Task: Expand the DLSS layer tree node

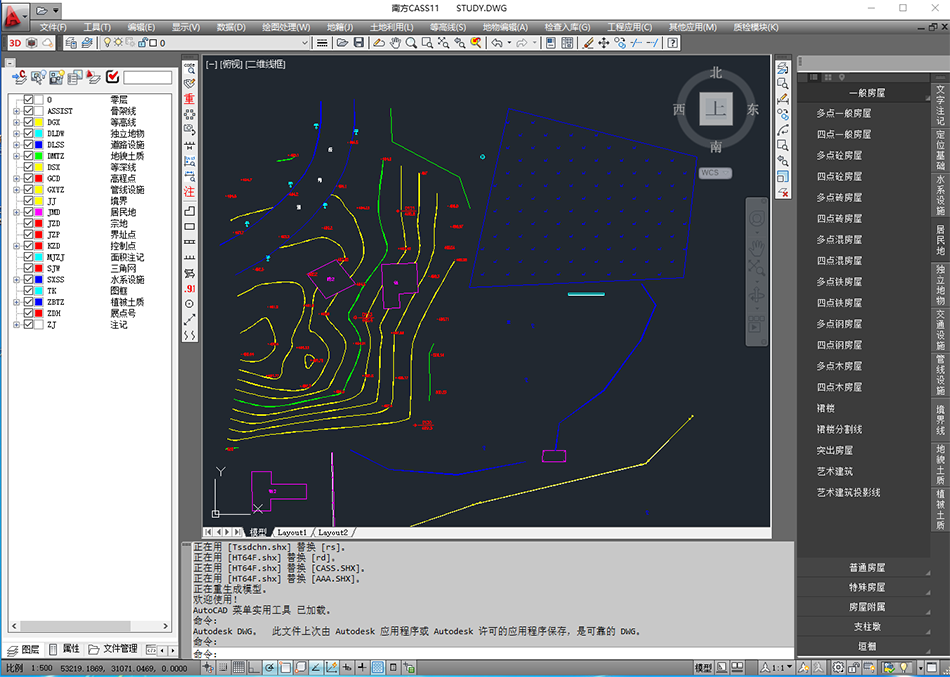Action: pos(16,145)
